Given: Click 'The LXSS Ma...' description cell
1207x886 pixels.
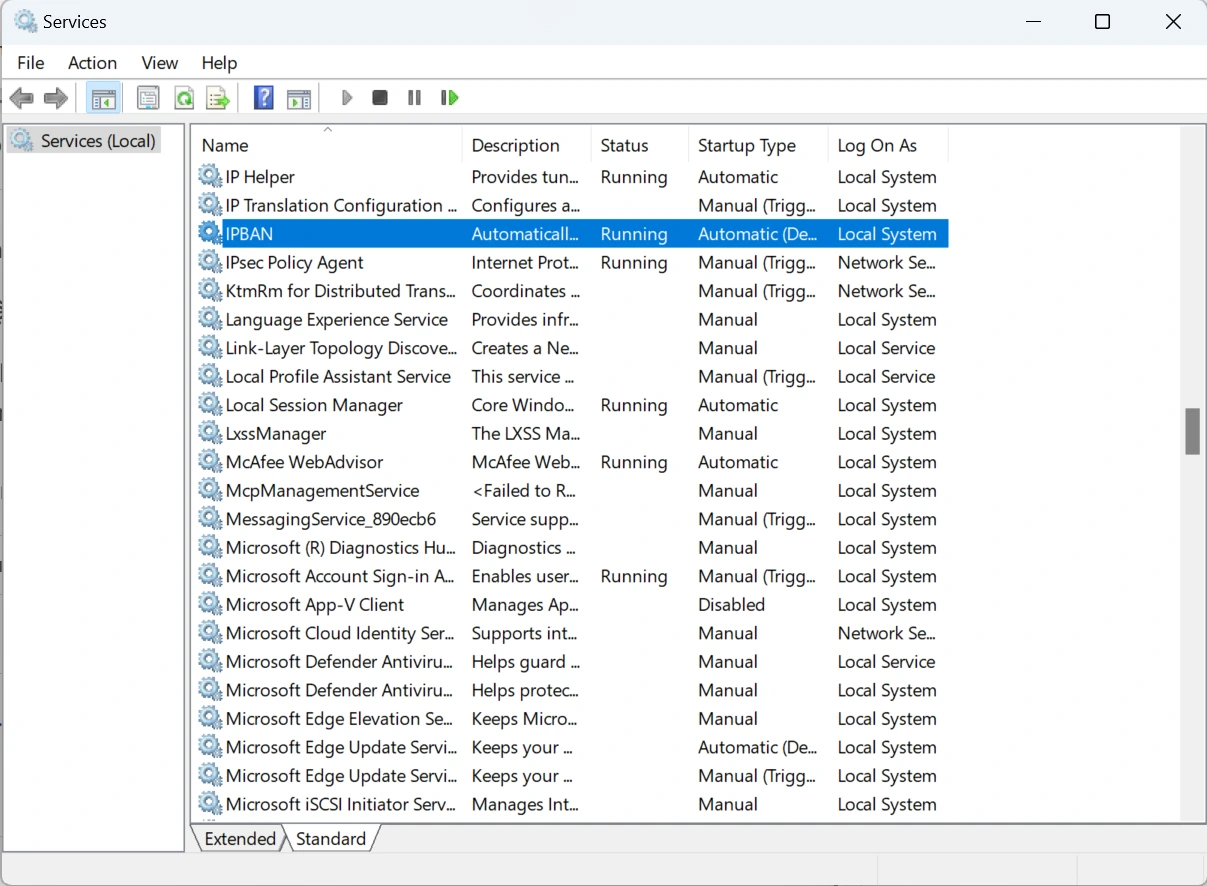Looking at the screenshot, I should [526, 434].
